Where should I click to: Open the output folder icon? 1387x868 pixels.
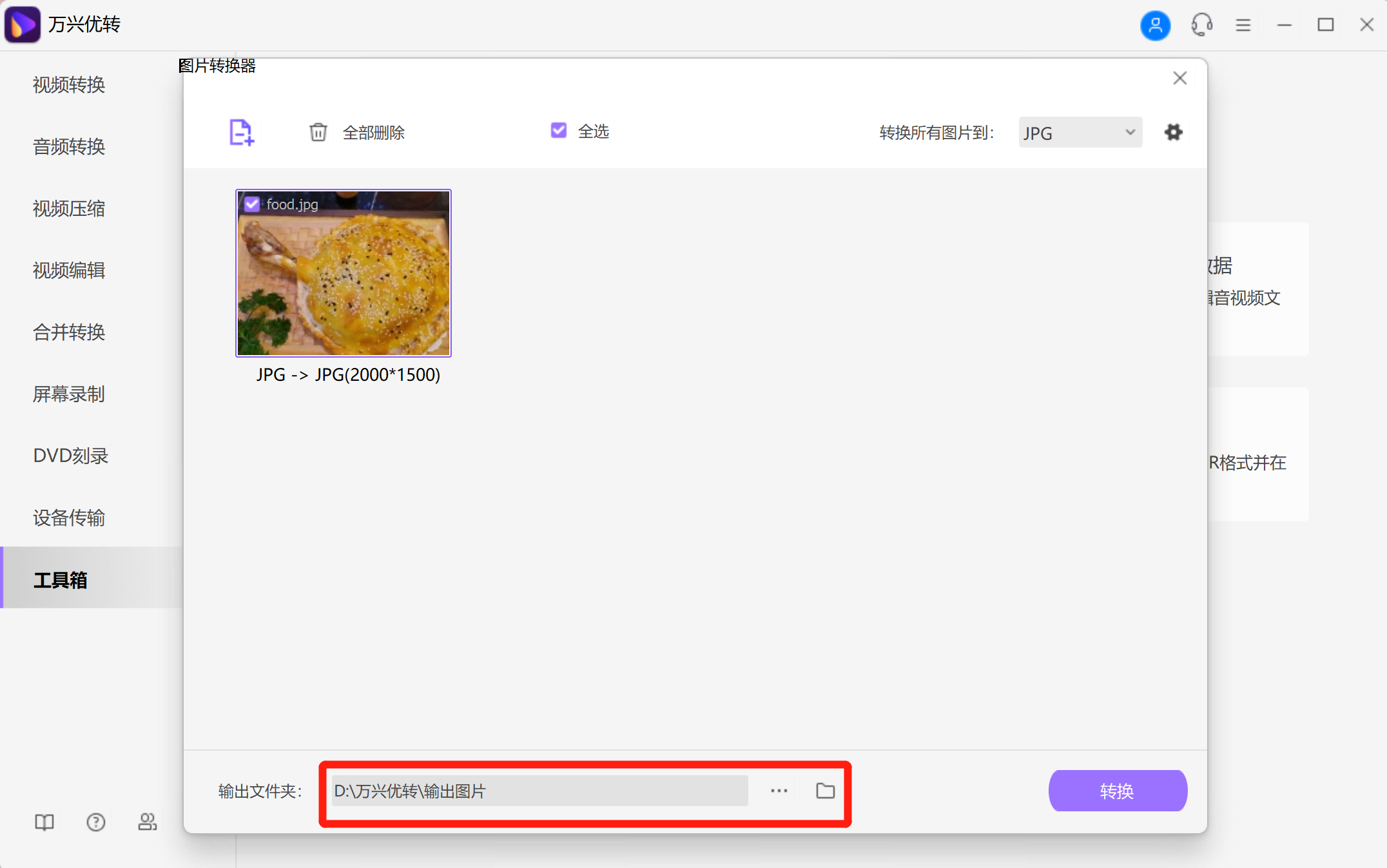[x=825, y=791]
